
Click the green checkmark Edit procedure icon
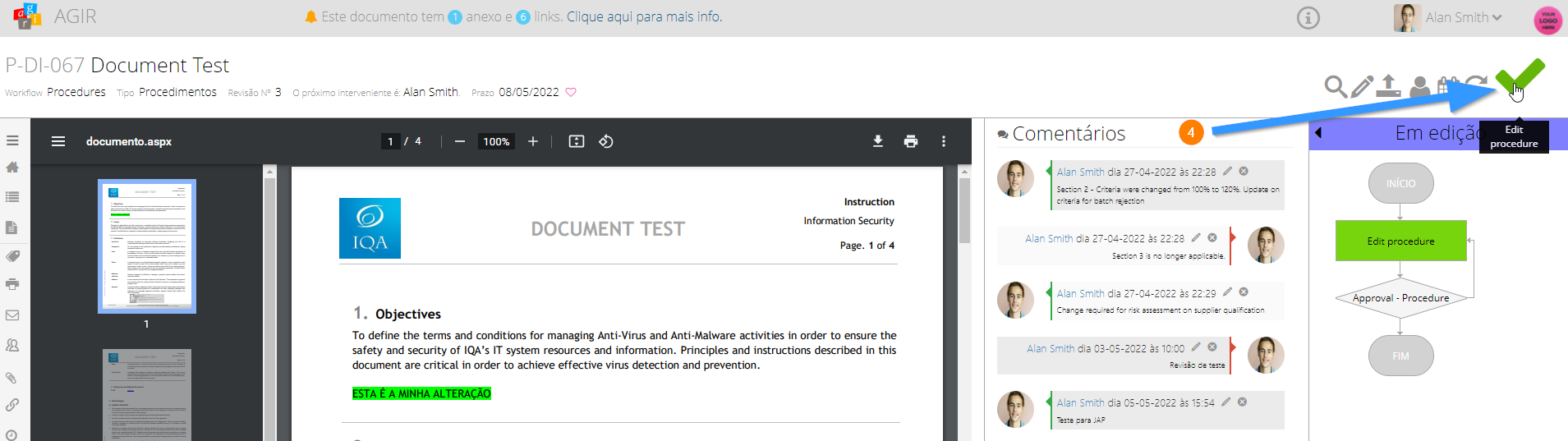[x=1520, y=76]
